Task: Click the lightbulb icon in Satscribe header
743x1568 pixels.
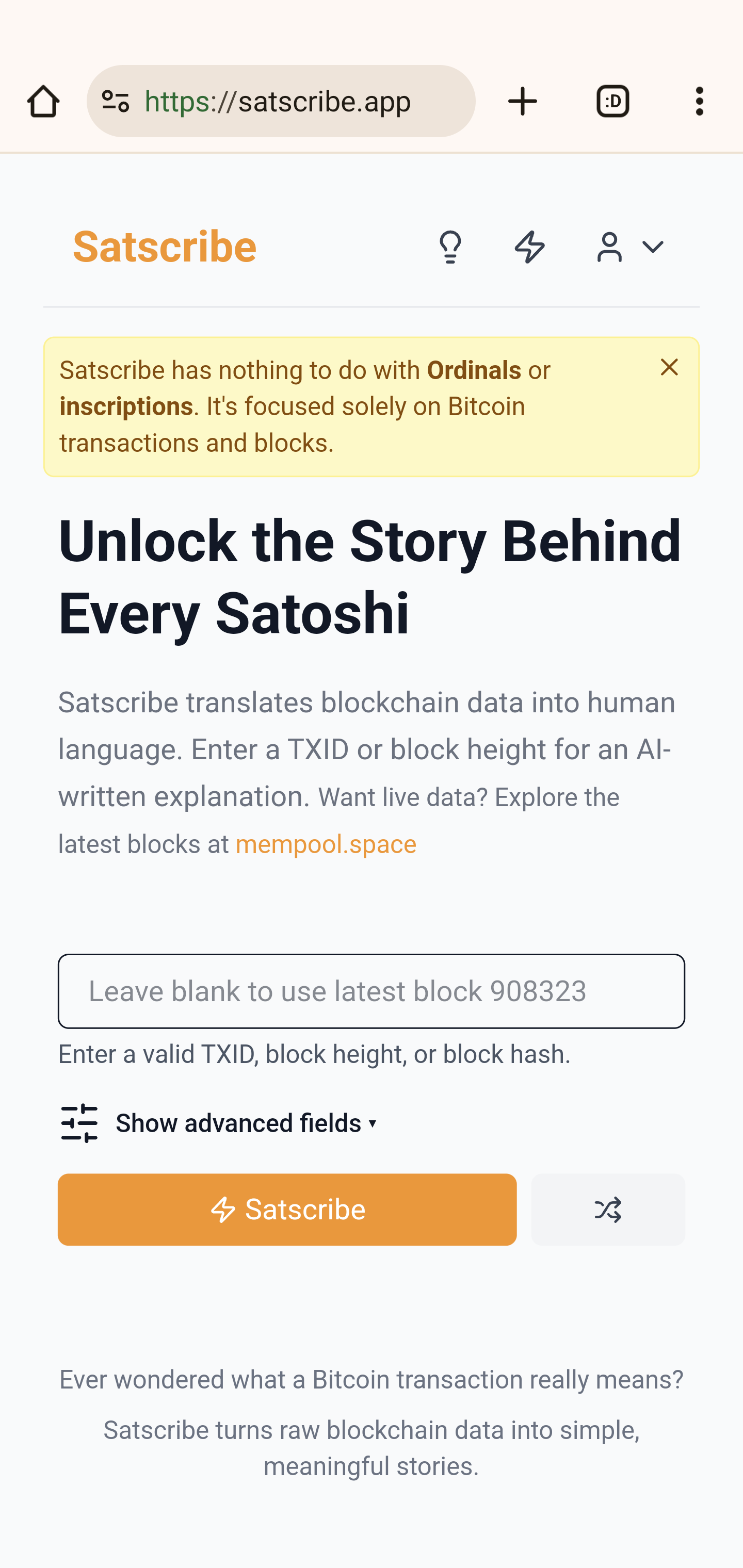Action: (450, 247)
